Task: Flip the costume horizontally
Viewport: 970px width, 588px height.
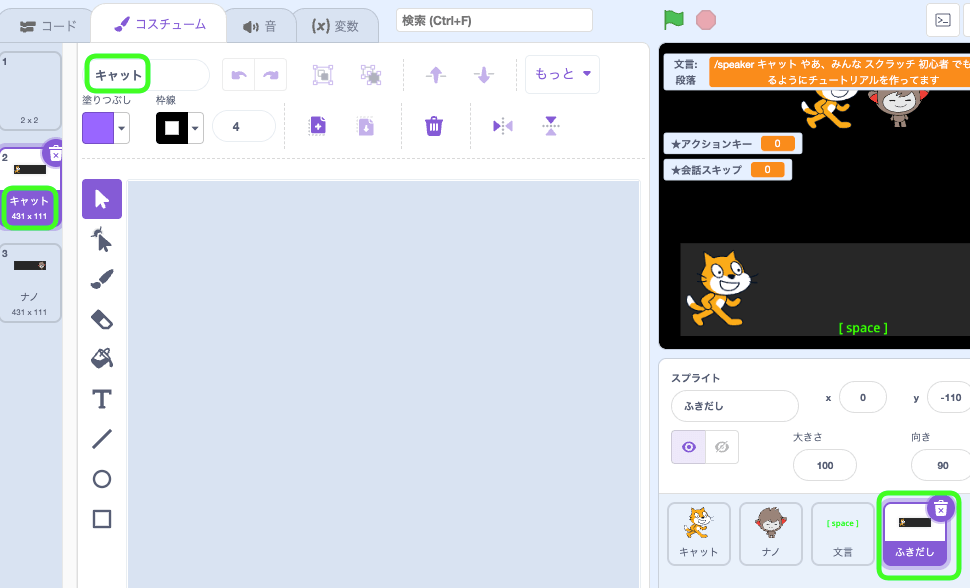Action: (502, 126)
